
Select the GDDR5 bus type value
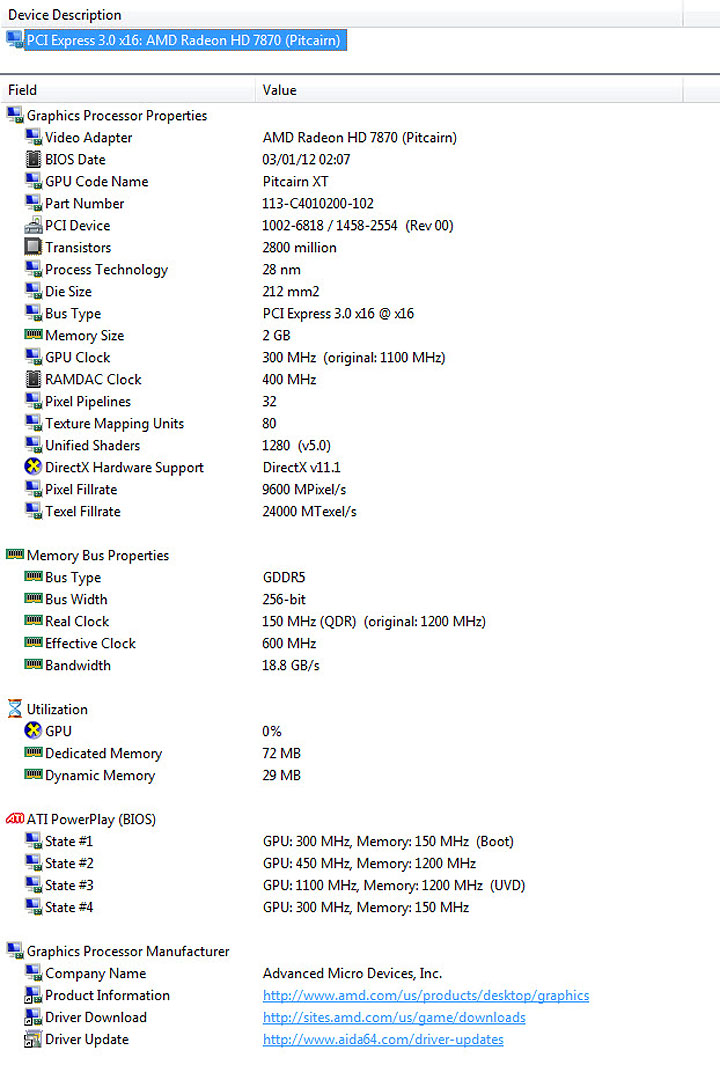[284, 577]
